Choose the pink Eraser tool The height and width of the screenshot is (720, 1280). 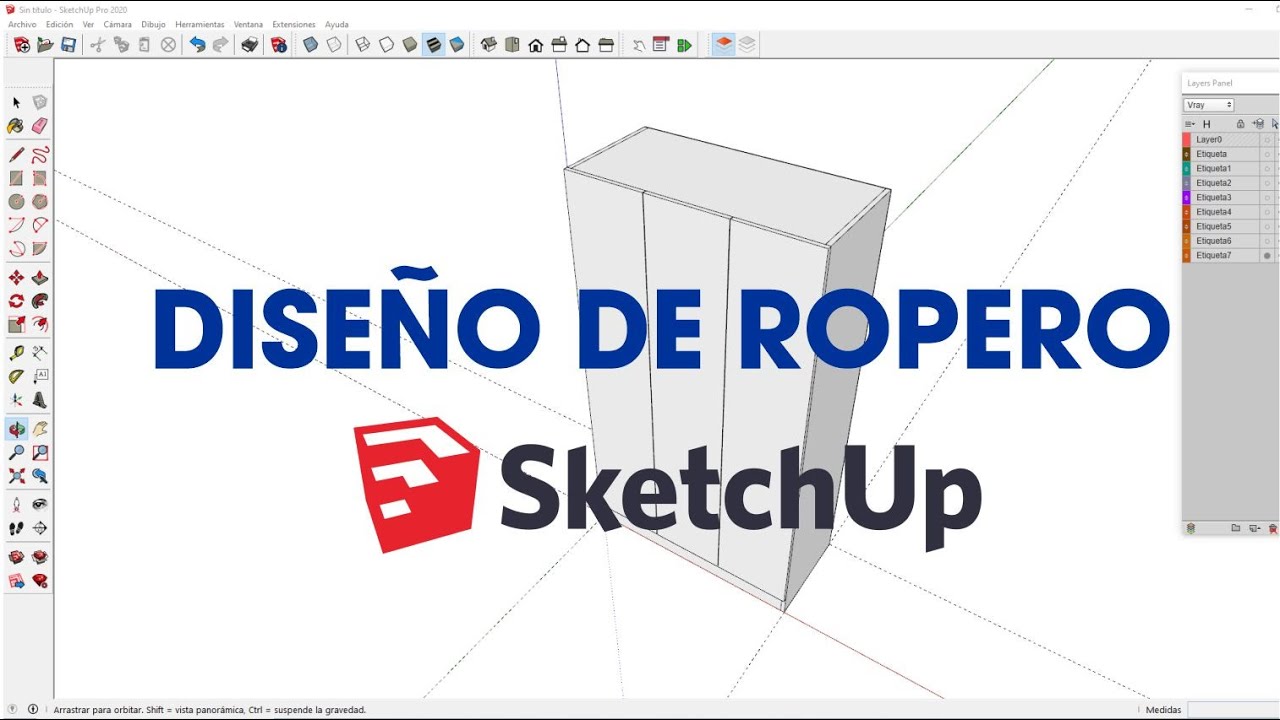point(40,126)
